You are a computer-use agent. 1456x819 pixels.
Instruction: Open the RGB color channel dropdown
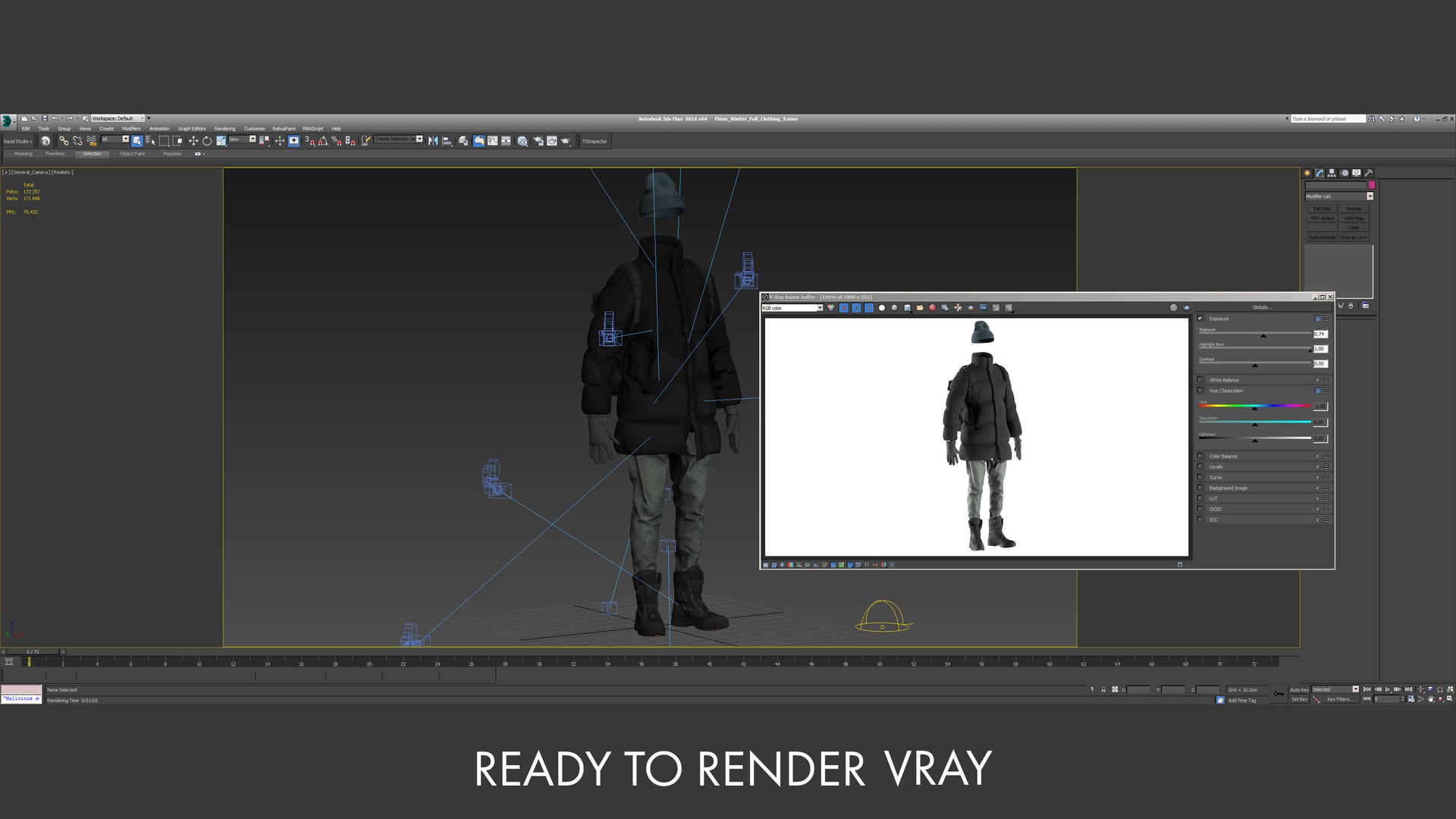pos(792,308)
